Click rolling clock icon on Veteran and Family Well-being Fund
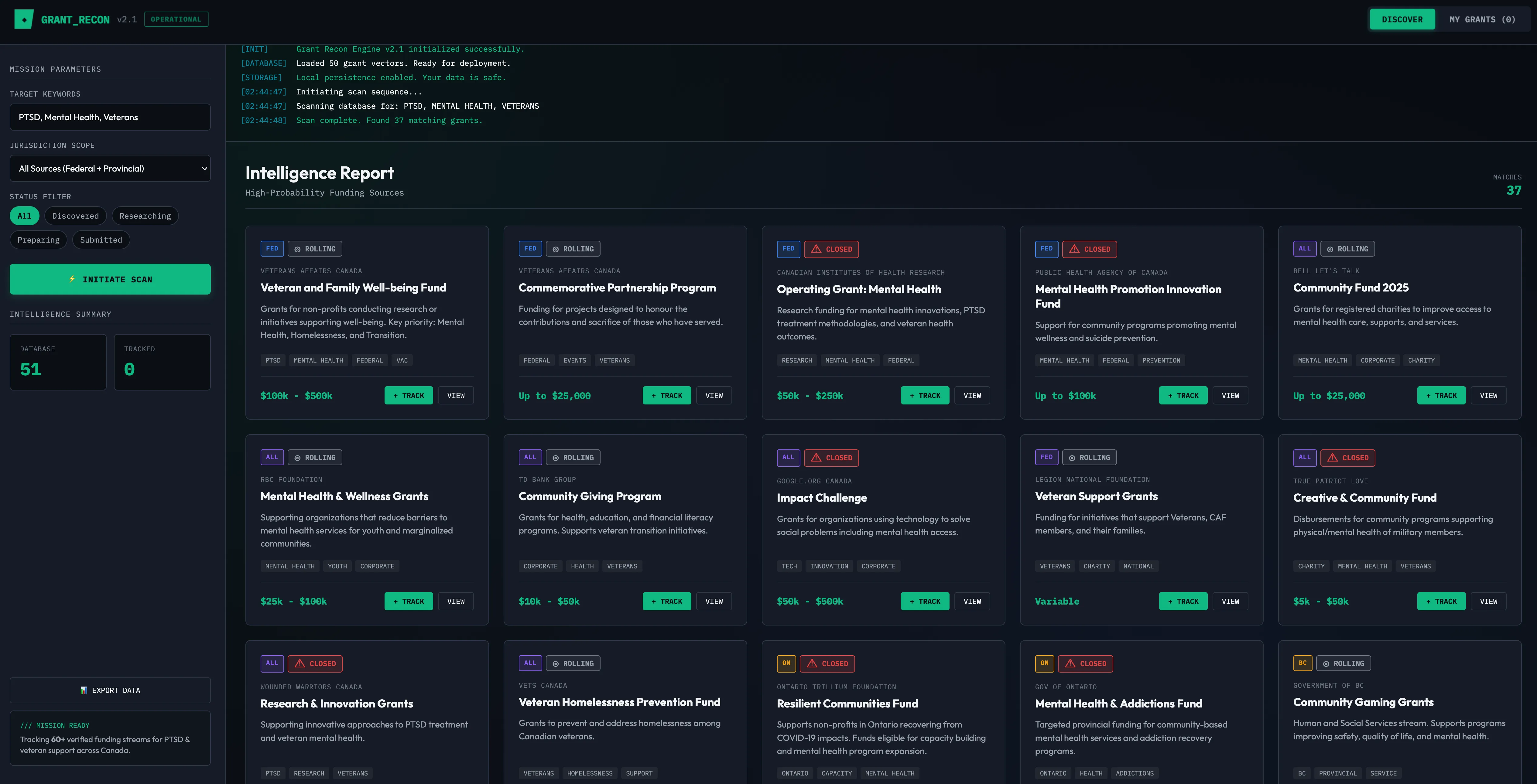1537x784 pixels. click(x=297, y=249)
